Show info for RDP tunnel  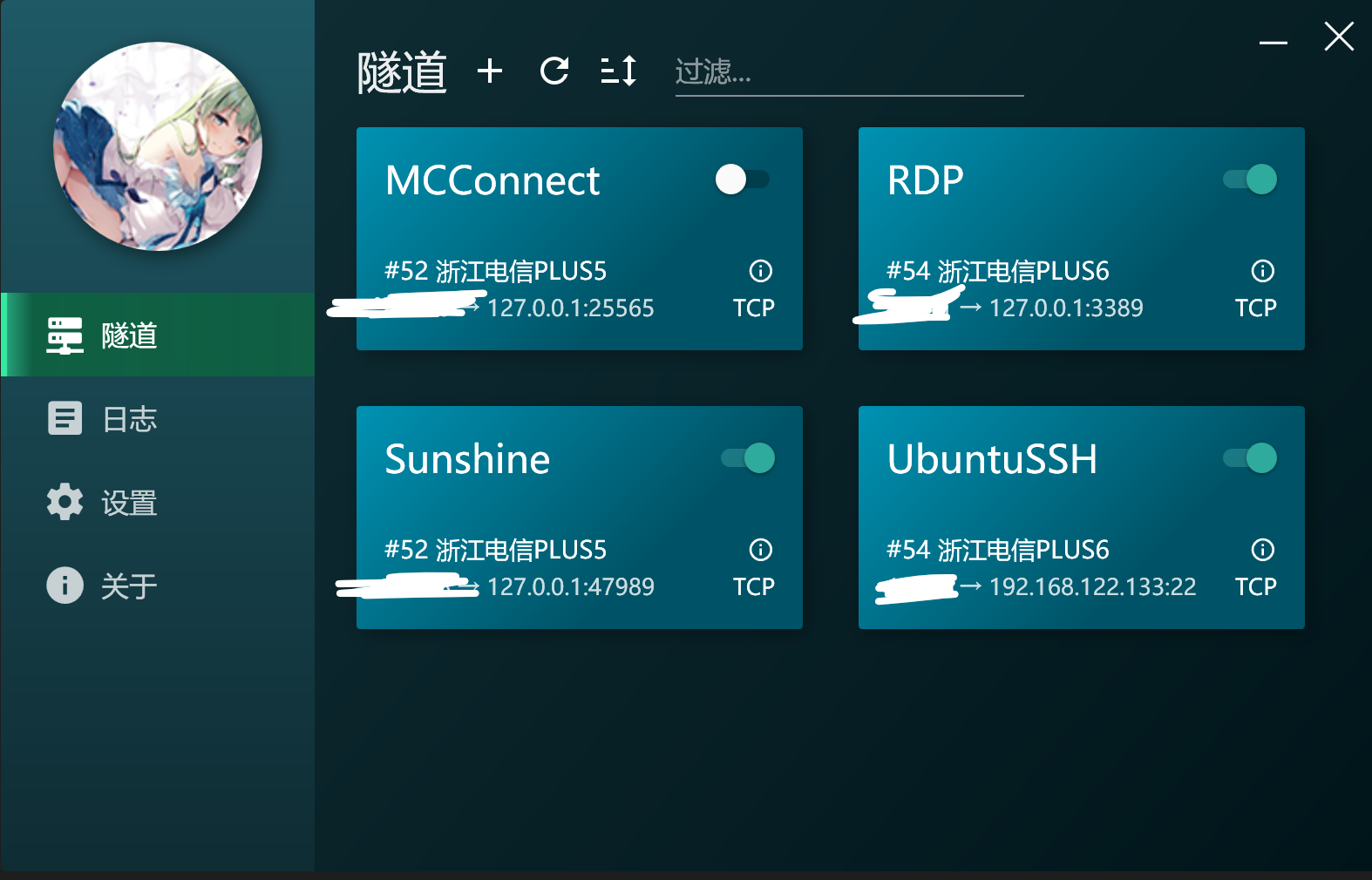1262,271
